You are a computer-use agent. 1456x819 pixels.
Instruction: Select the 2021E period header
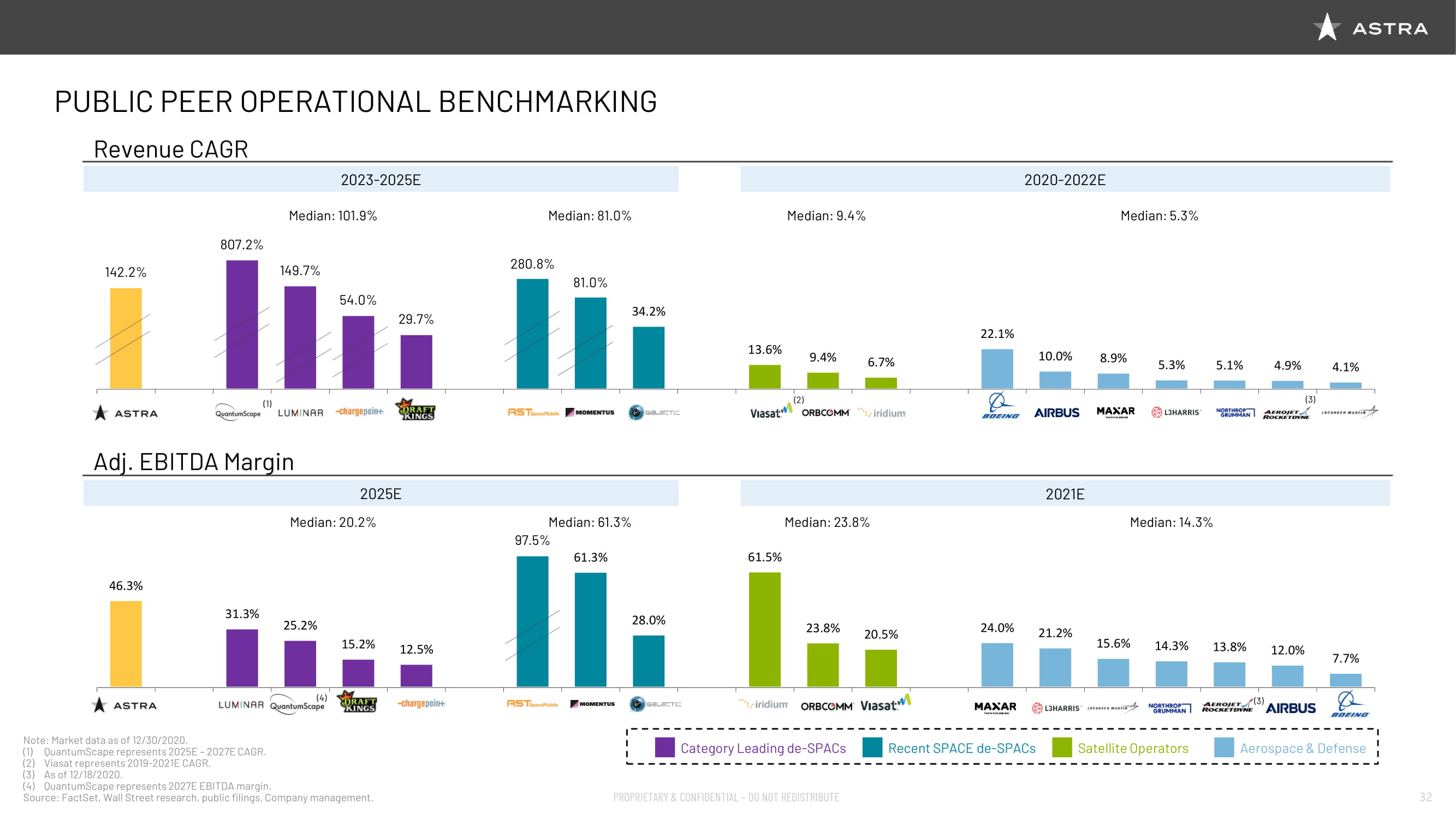click(x=1065, y=494)
